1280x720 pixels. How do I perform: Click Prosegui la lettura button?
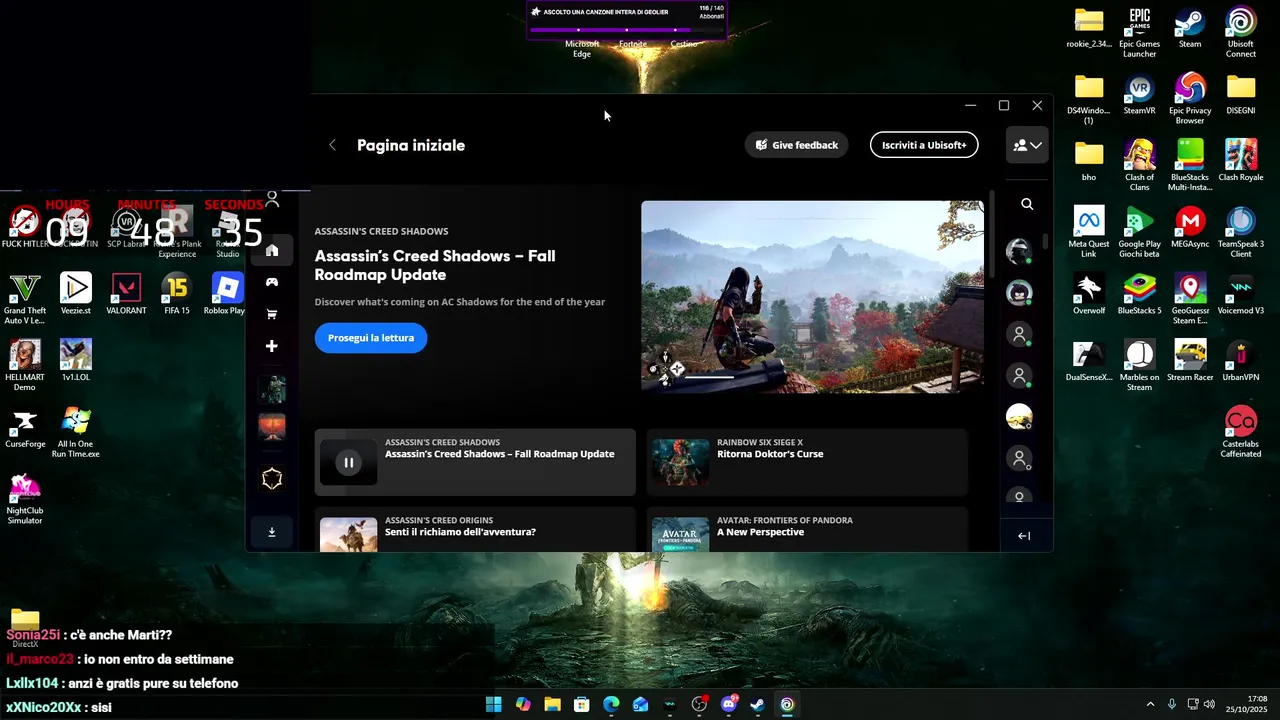(371, 338)
